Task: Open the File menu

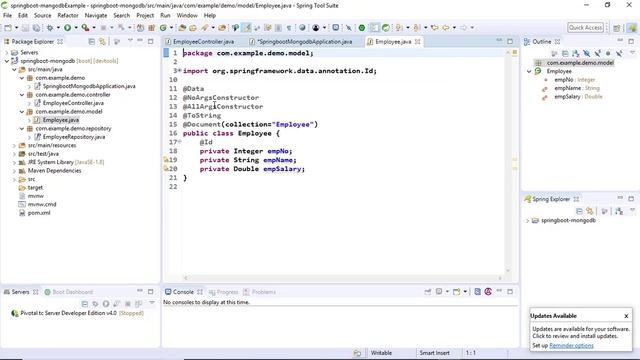Action: [7, 16]
